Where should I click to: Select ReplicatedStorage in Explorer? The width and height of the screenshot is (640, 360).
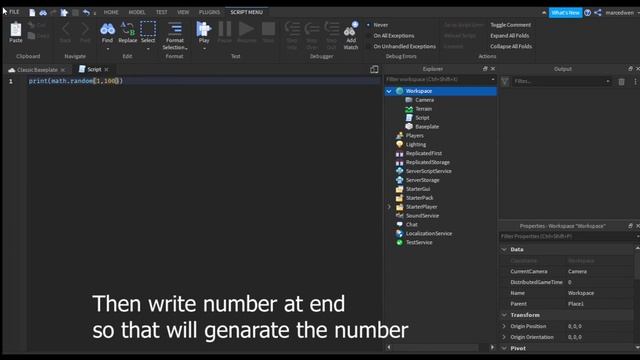(427, 162)
